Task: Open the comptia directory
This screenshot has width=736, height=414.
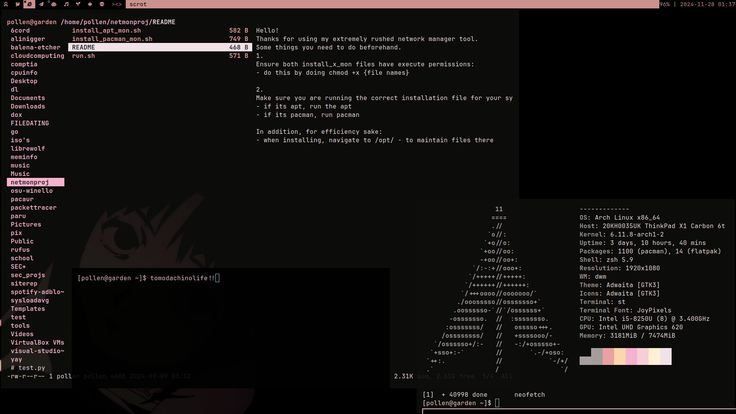Action: pyautogui.click(x=24, y=64)
